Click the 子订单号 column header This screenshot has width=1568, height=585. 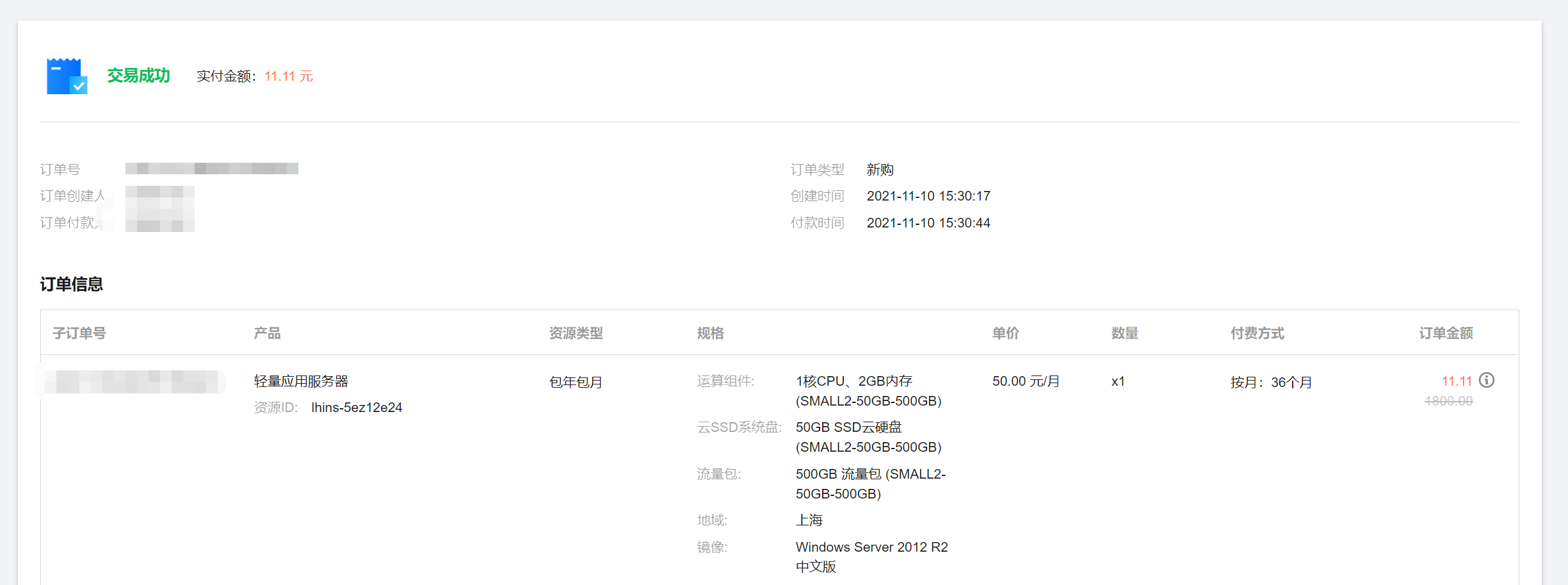click(x=79, y=333)
